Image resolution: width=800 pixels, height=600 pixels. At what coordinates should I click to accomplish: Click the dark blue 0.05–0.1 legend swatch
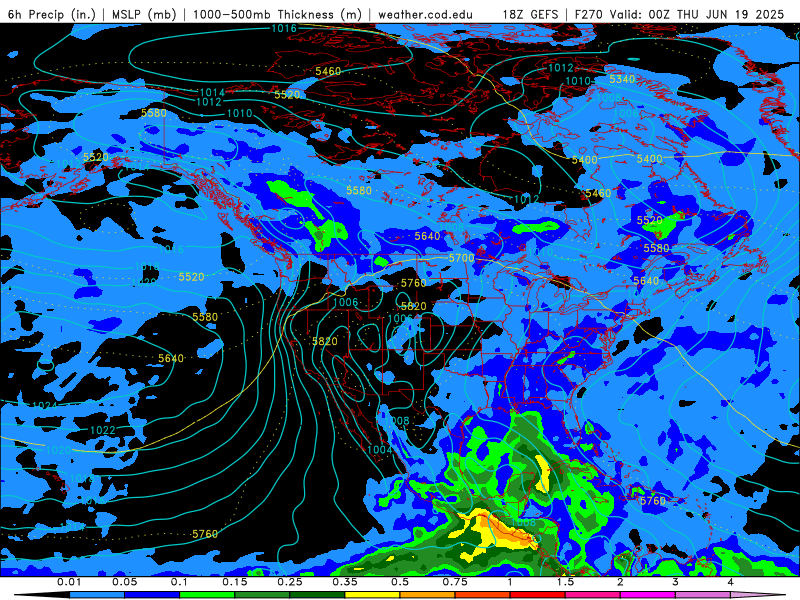click(152, 596)
